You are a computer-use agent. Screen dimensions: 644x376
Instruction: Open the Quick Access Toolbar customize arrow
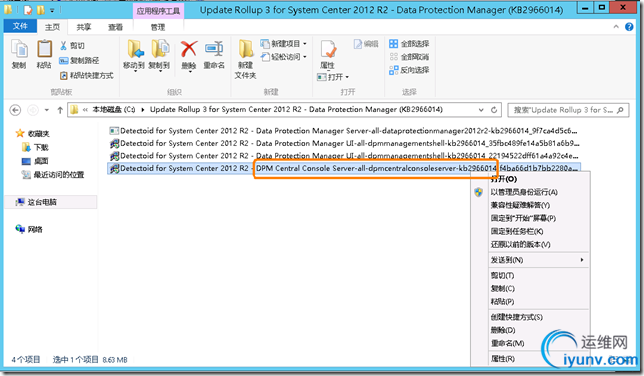point(52,10)
